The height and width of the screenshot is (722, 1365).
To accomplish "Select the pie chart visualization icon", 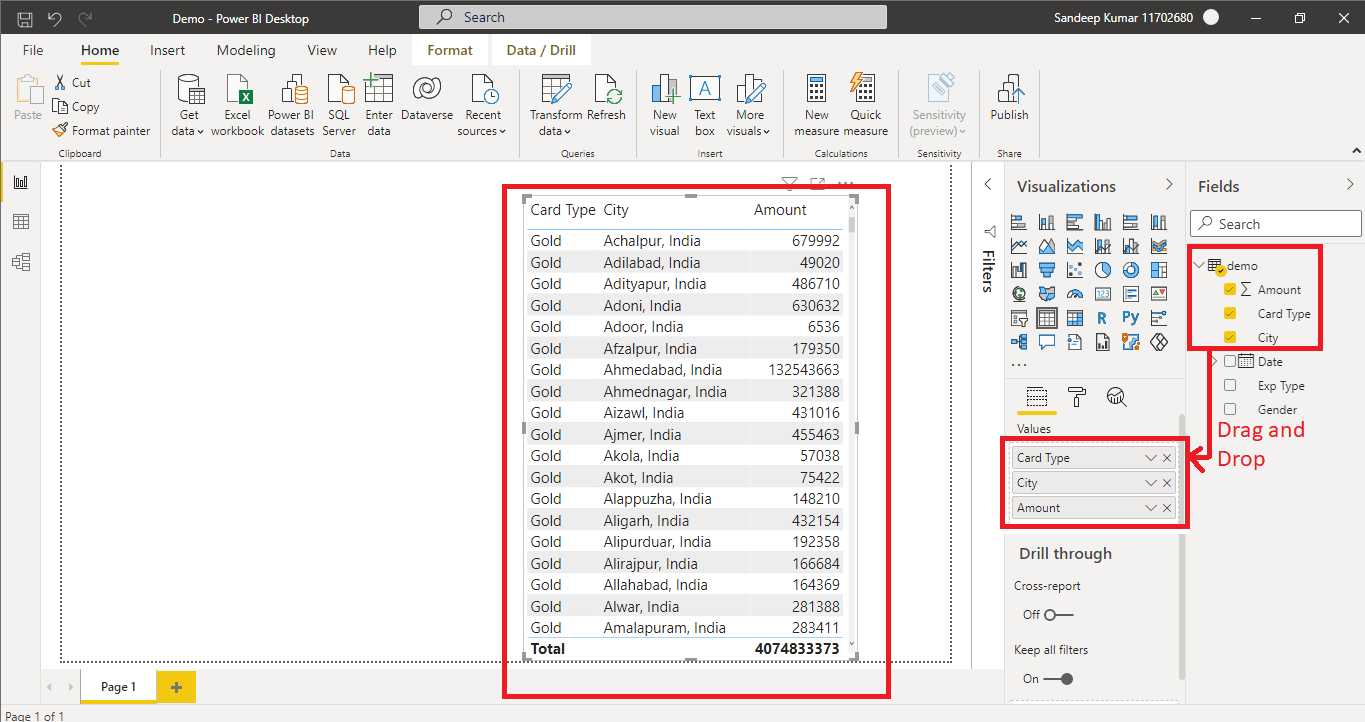I will coord(1103,270).
